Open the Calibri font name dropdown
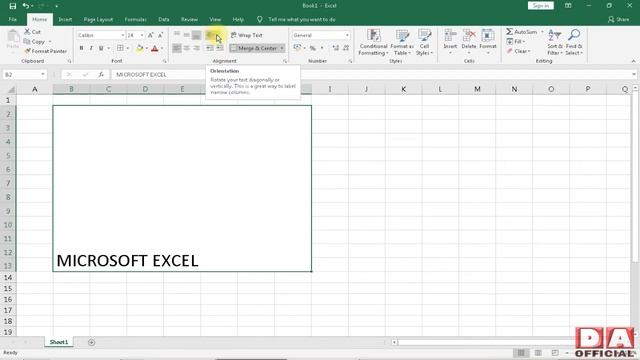This screenshot has width=640, height=360. tap(122, 36)
